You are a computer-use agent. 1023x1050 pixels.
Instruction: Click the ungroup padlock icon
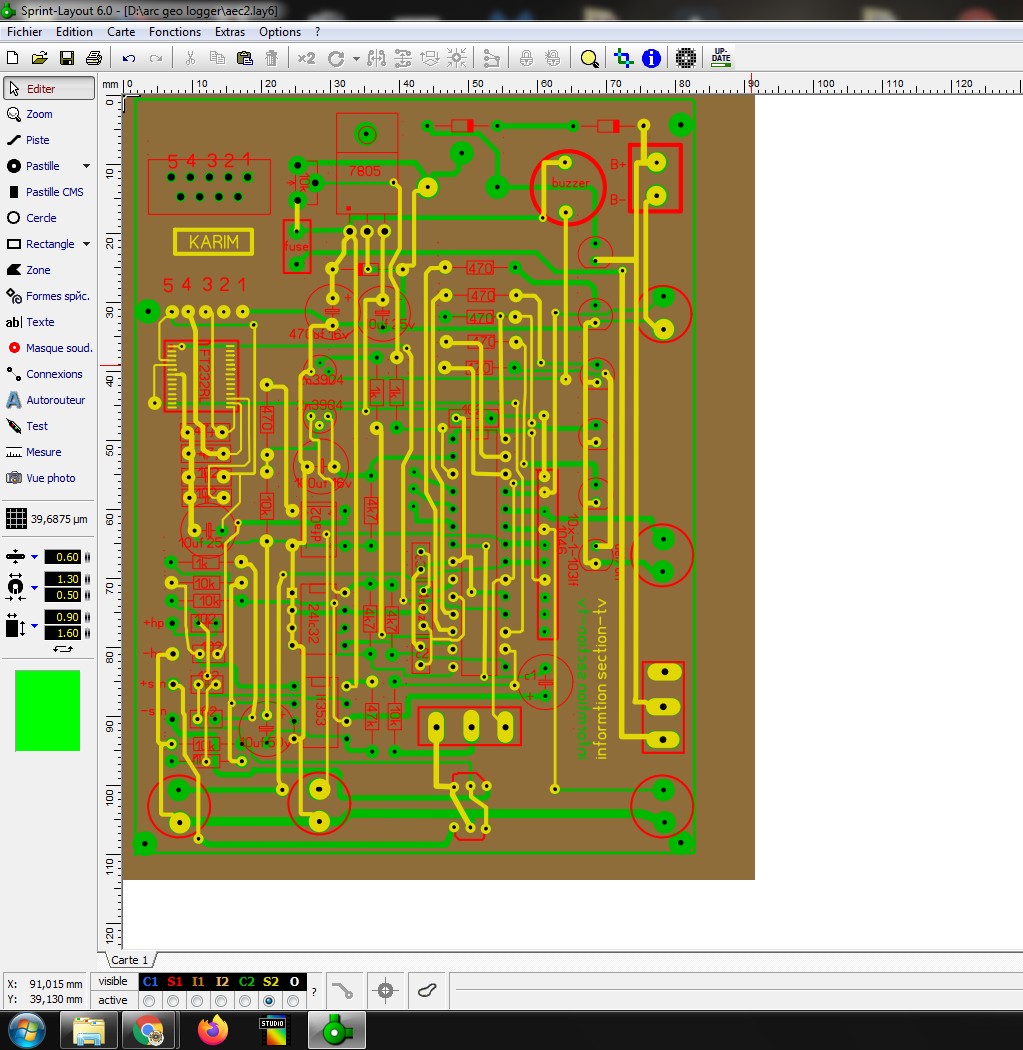point(552,58)
